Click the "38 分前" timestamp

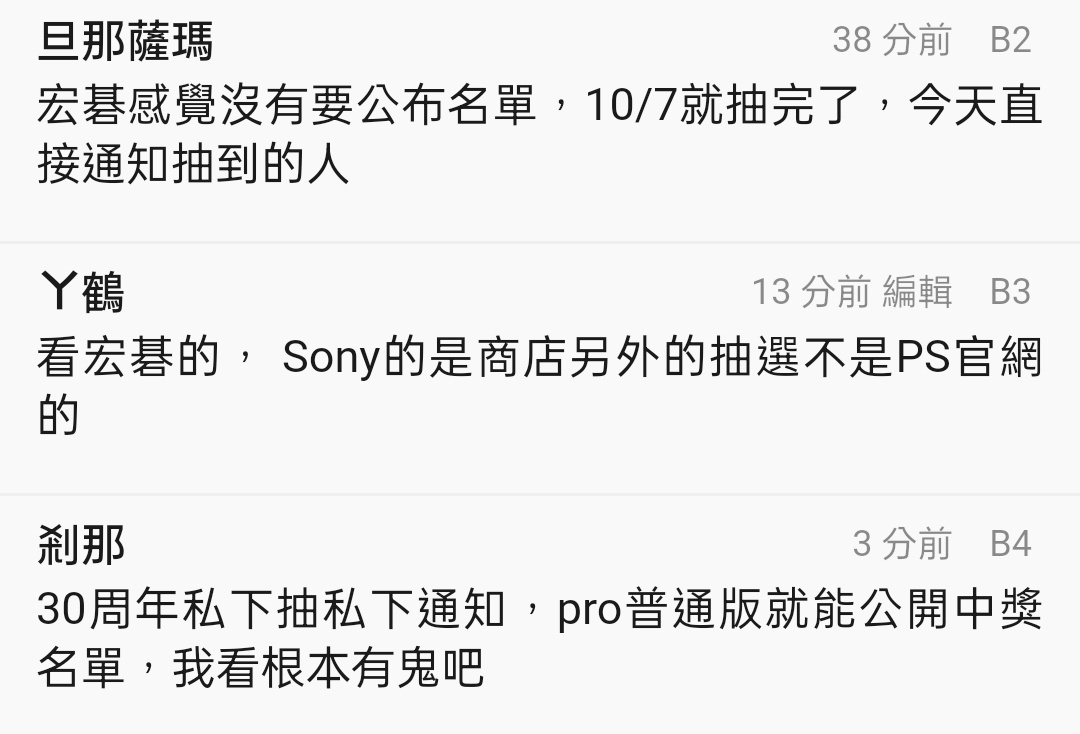coord(892,40)
